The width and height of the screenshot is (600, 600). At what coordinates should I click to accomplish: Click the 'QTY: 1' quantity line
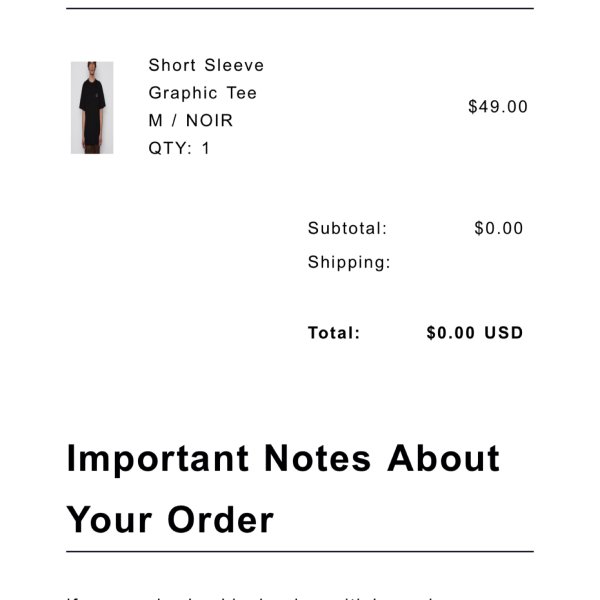(179, 148)
